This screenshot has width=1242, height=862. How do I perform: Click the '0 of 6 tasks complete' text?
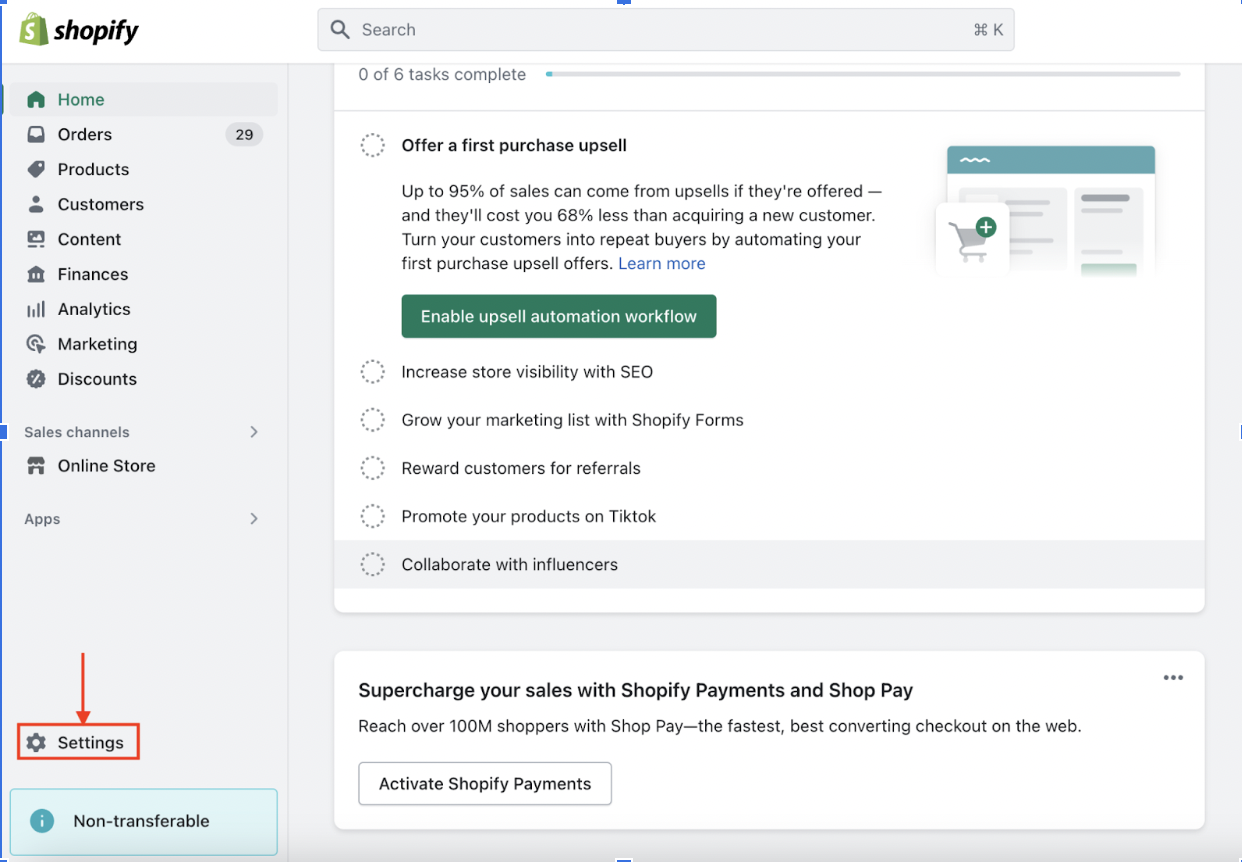point(442,74)
